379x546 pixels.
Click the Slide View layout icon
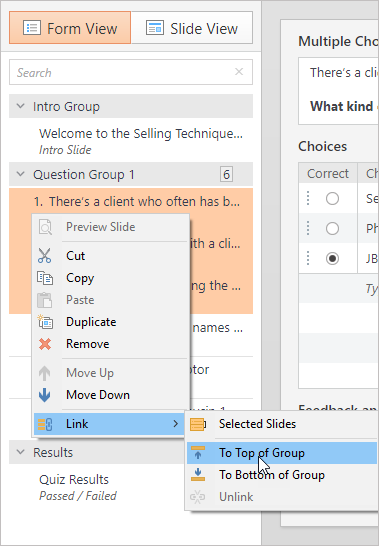tap(155, 28)
